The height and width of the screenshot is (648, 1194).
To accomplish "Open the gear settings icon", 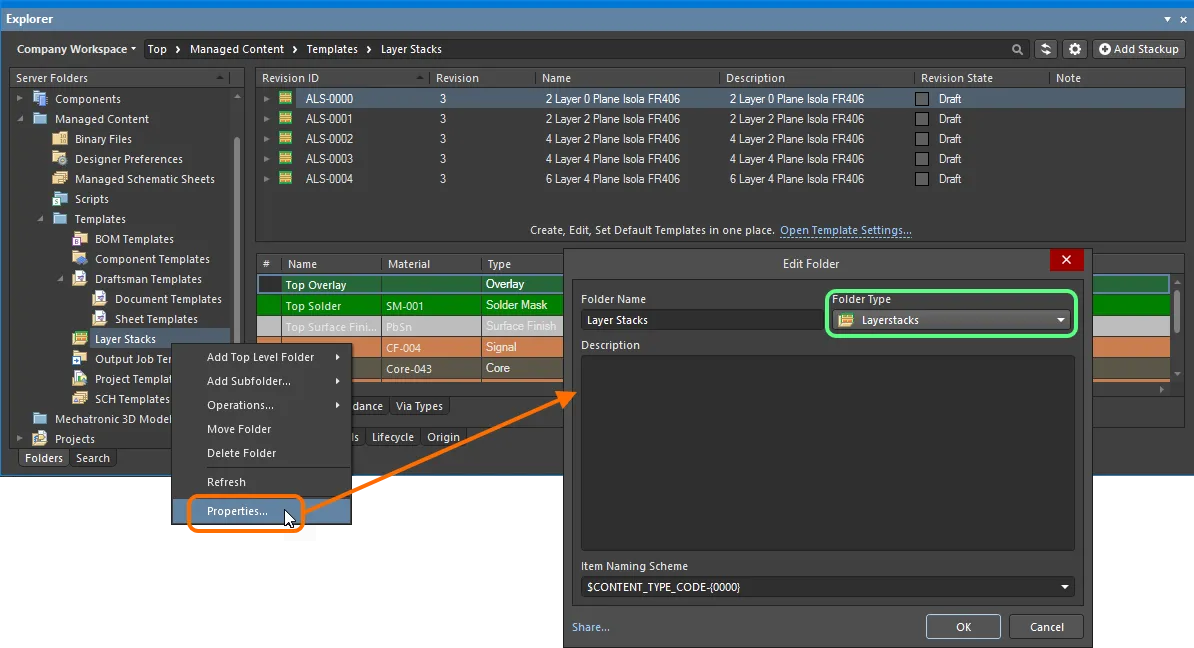I will (x=1074, y=49).
